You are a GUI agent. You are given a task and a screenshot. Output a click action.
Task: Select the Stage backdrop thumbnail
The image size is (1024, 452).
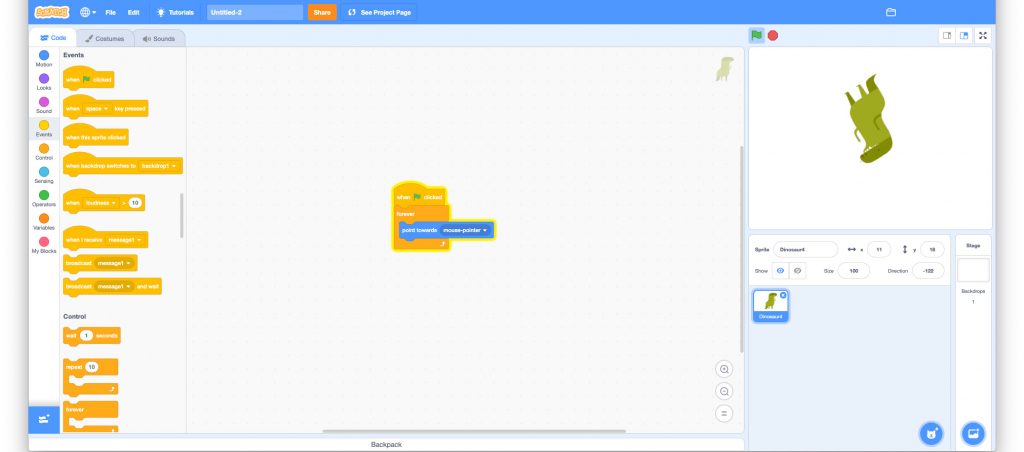(973, 270)
